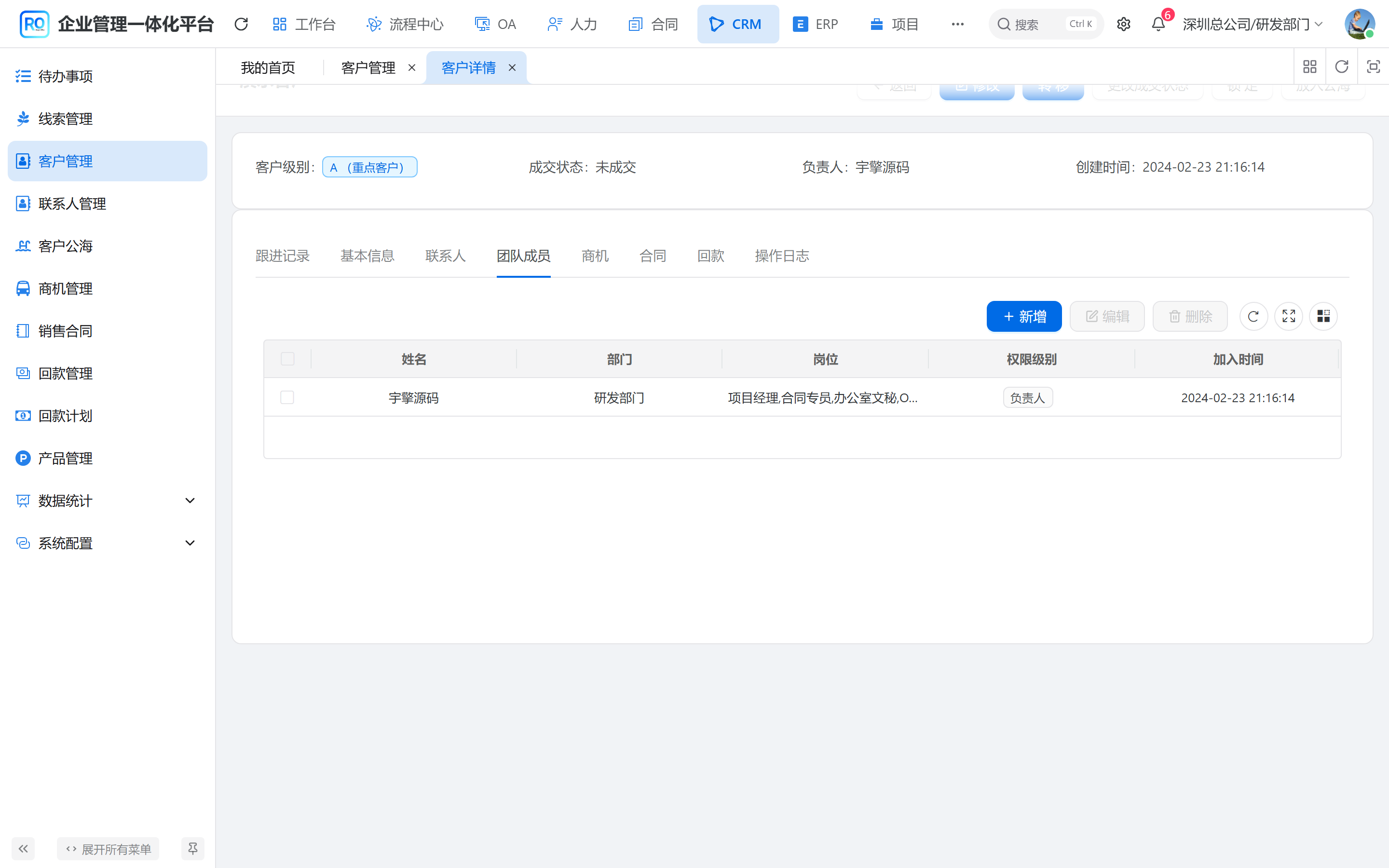Click the A（重点客户）level tag

369,167
